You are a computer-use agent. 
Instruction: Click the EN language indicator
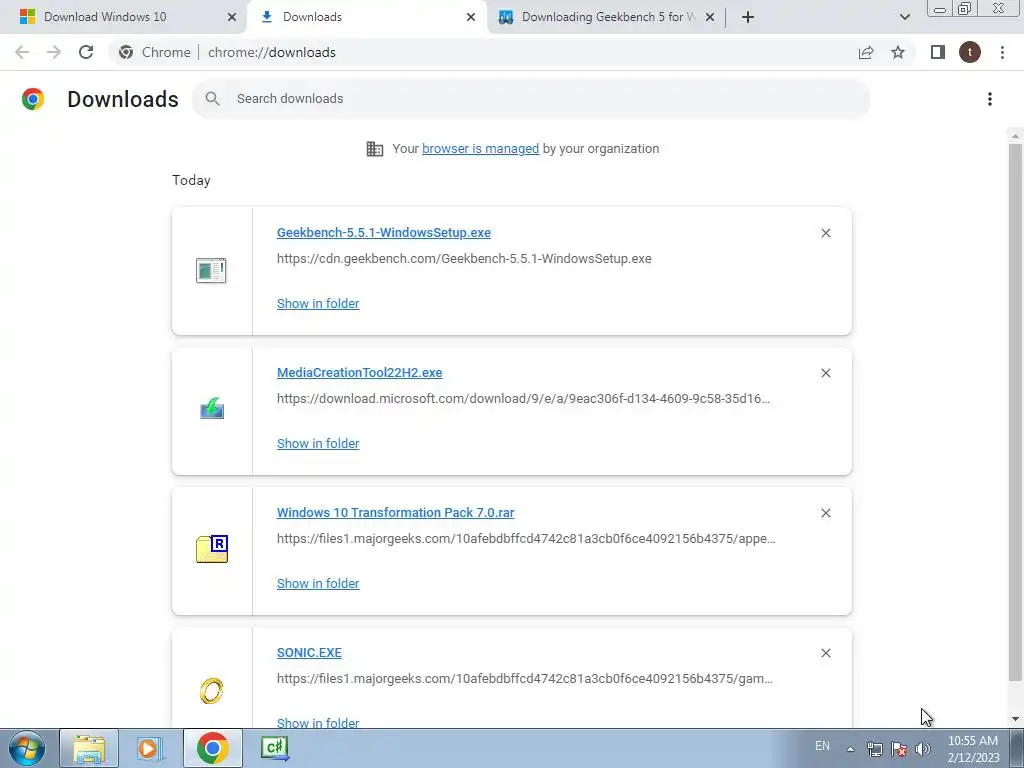pyautogui.click(x=822, y=746)
